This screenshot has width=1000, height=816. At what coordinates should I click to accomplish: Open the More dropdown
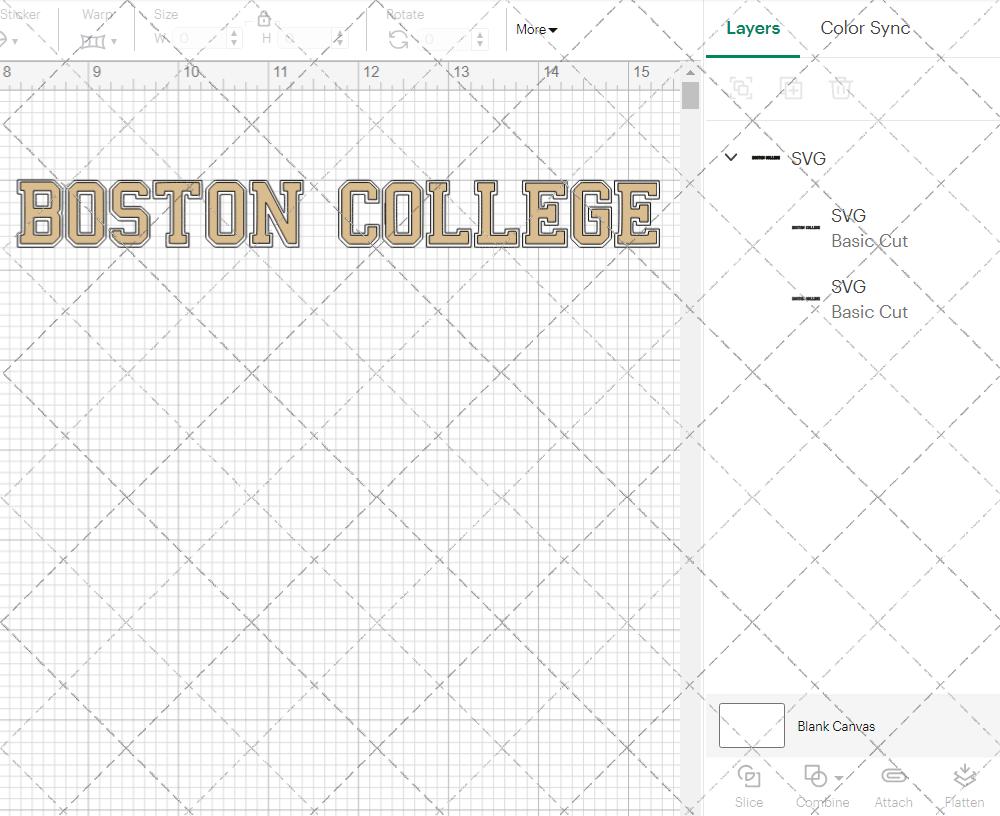point(536,30)
